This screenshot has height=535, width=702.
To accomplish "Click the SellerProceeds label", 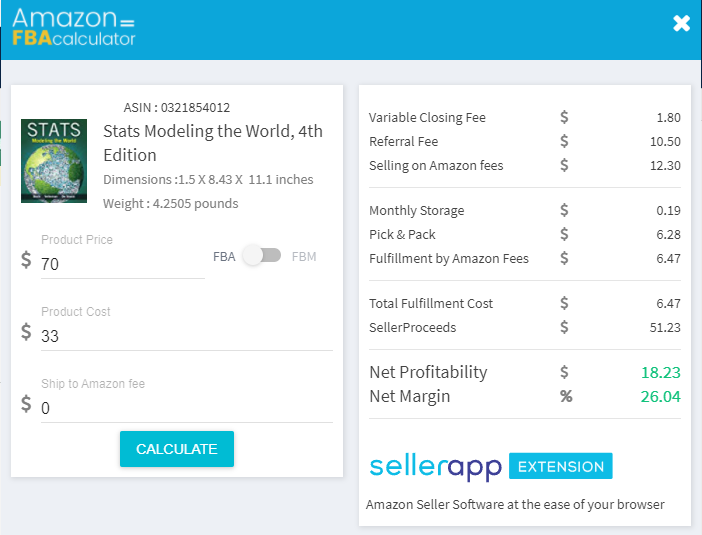I will click(x=412, y=328).
